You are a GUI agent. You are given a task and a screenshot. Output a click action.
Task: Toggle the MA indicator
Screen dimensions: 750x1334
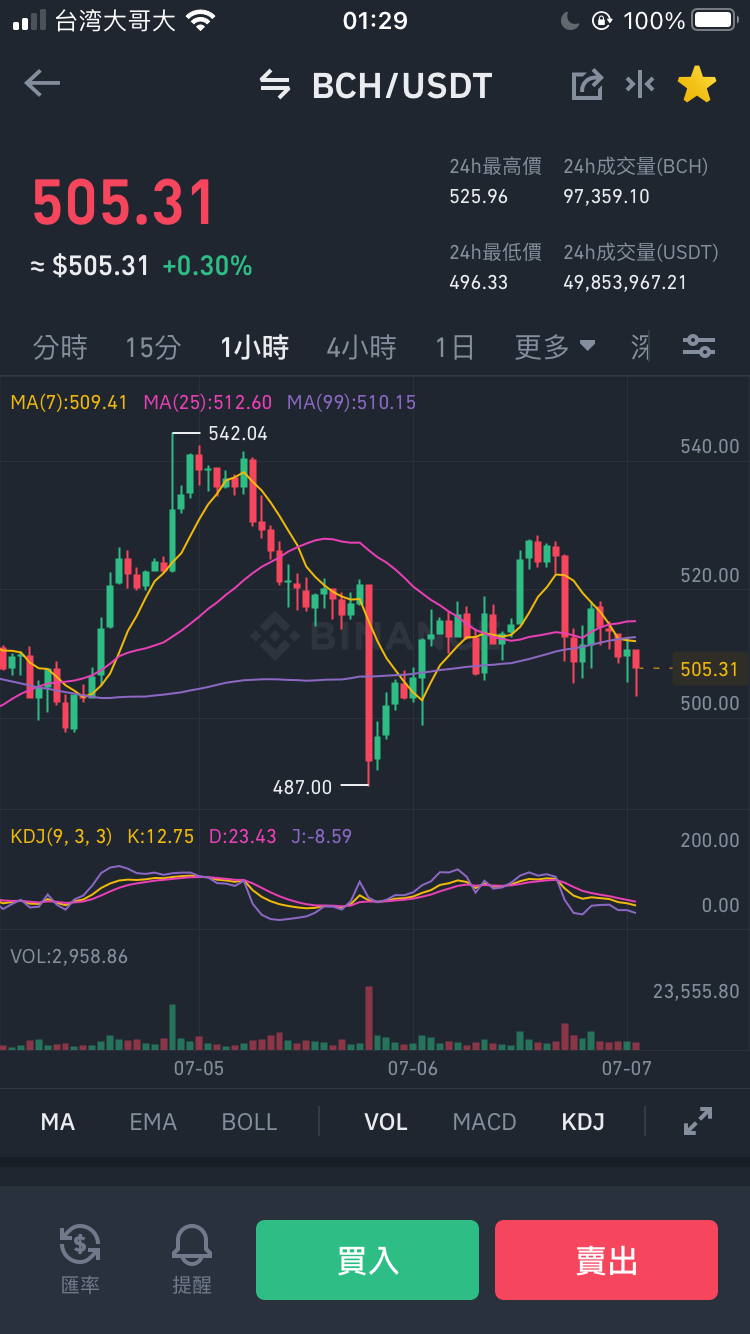(x=58, y=1122)
